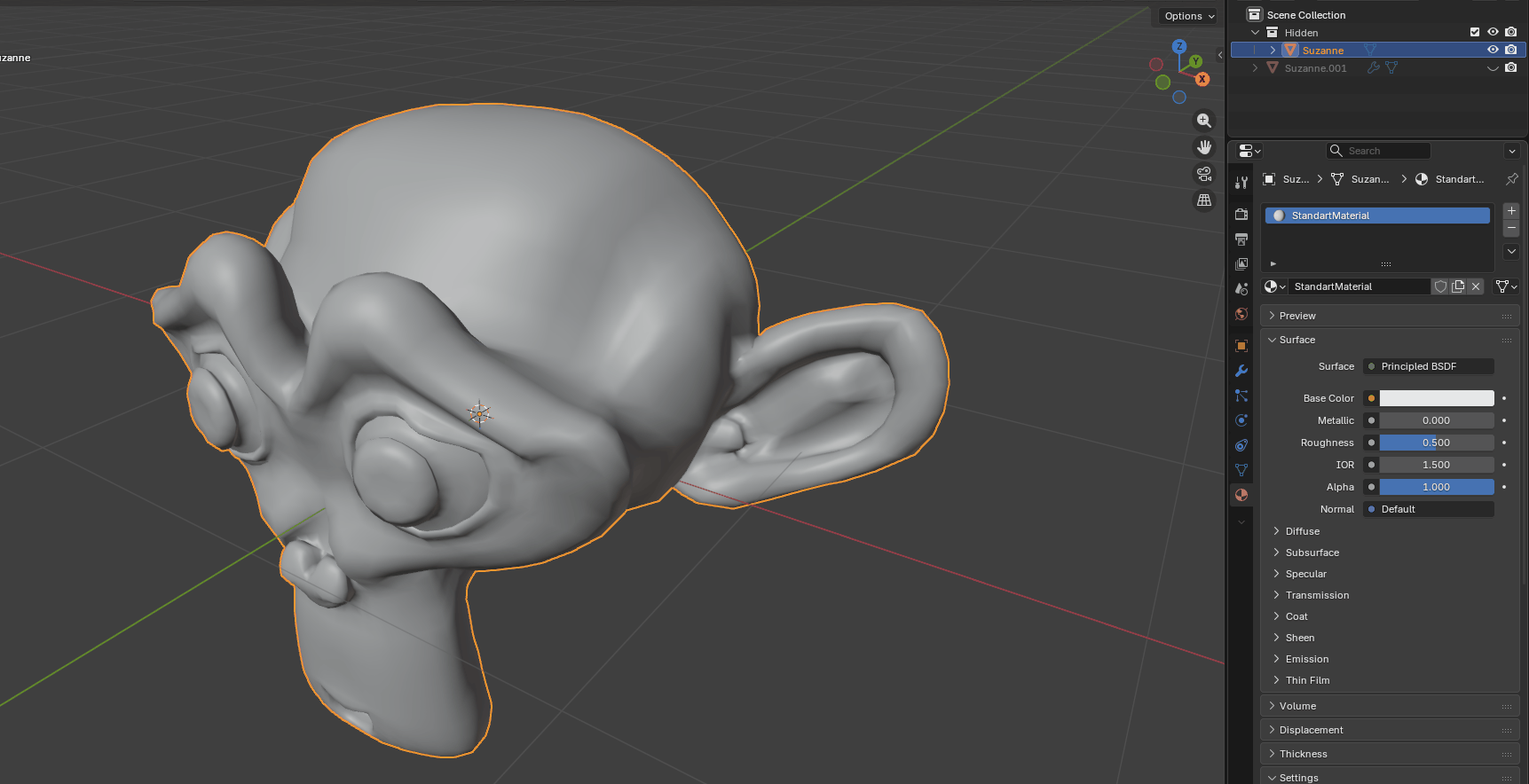Expand the Suzanne object in outliner
This screenshot has width=1529, height=784.
tap(1273, 51)
